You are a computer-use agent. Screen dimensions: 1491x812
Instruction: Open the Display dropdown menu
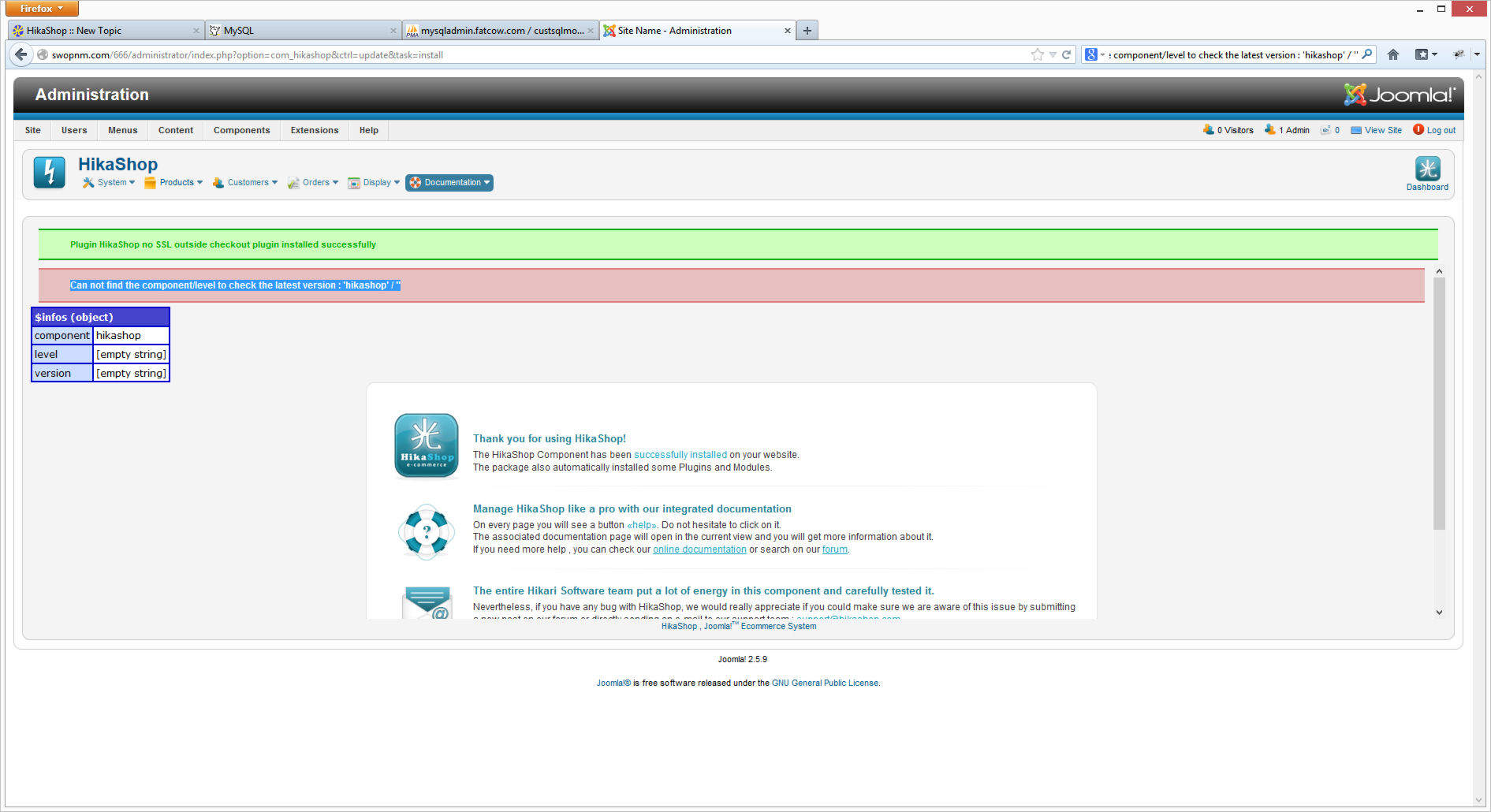coord(374,182)
